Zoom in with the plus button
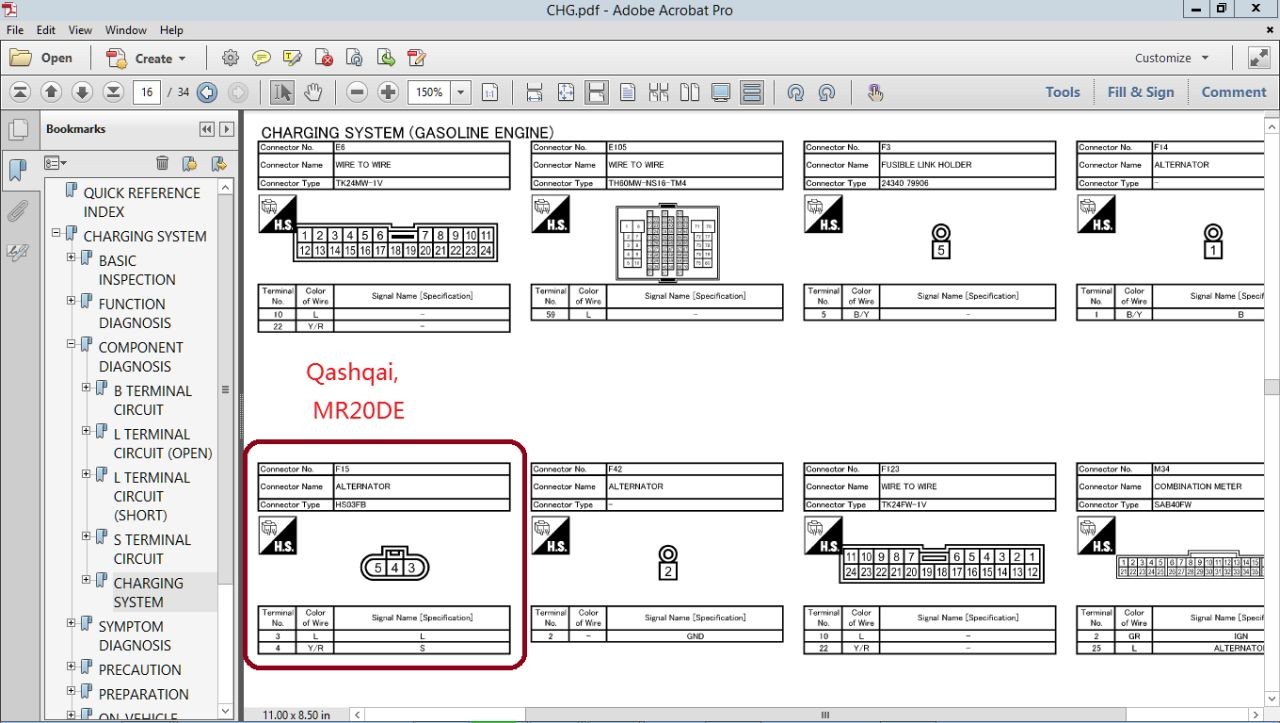This screenshot has height=723, width=1280. (x=388, y=92)
